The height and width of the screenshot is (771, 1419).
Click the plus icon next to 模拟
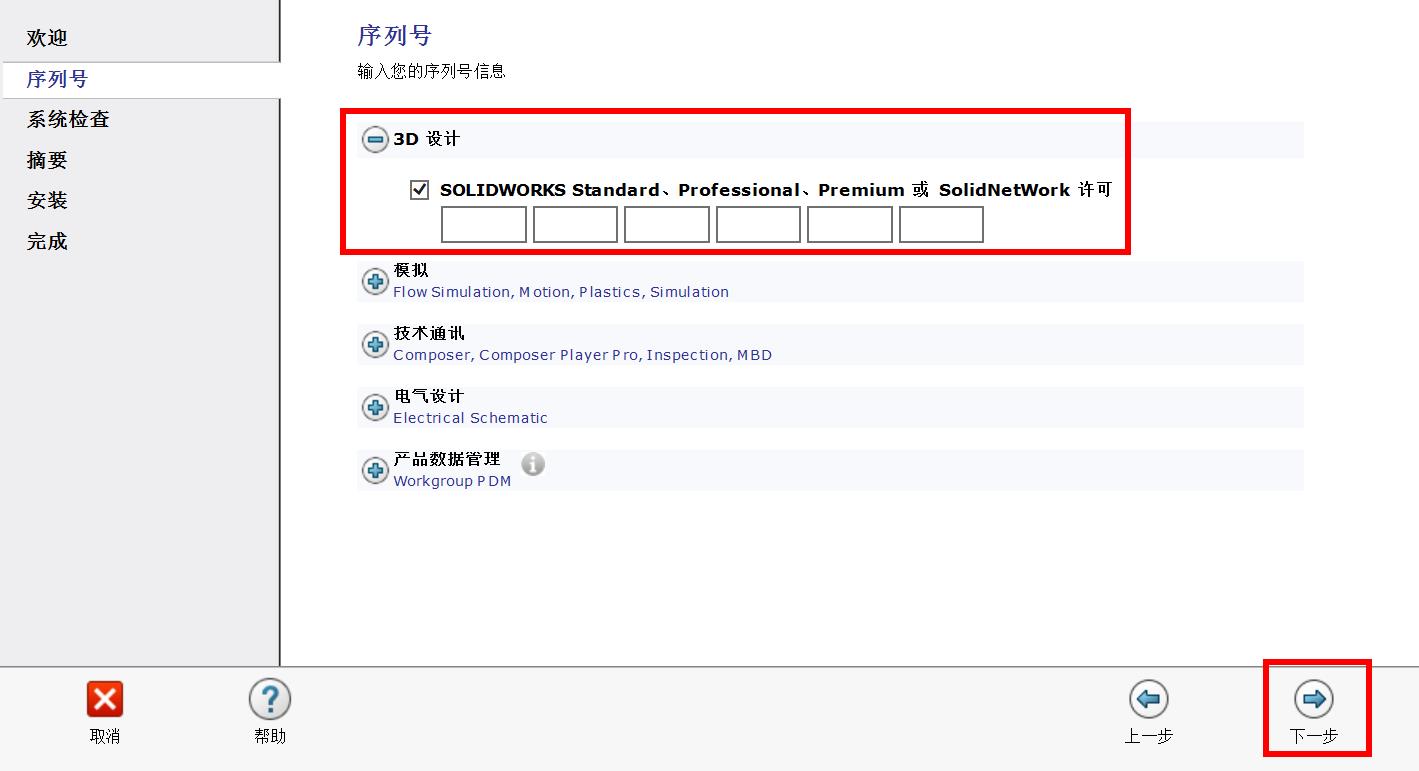(375, 281)
